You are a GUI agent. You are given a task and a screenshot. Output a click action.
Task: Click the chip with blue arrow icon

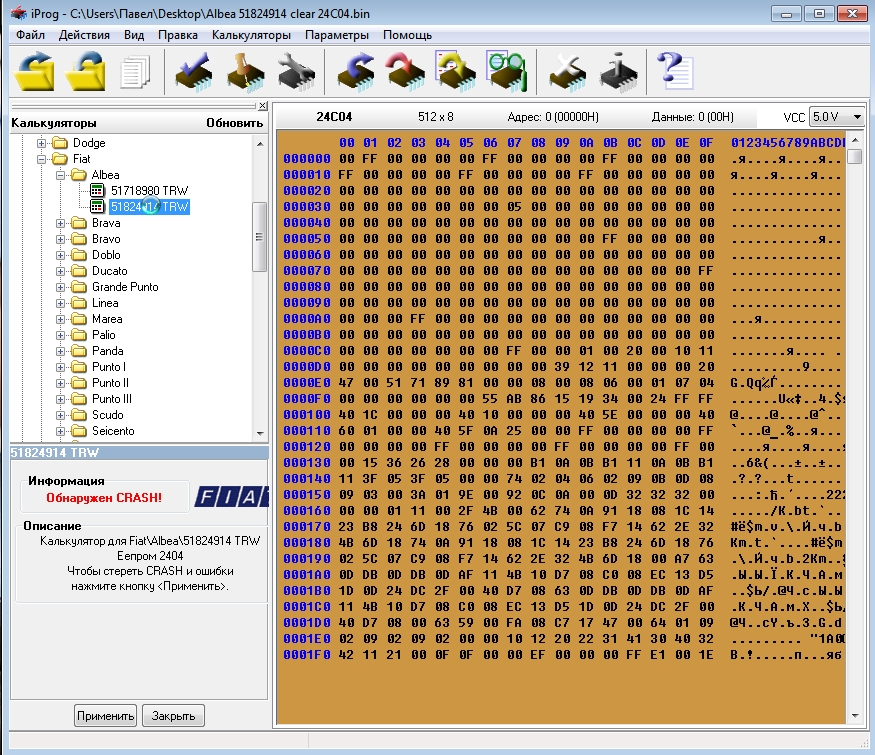coord(356,71)
